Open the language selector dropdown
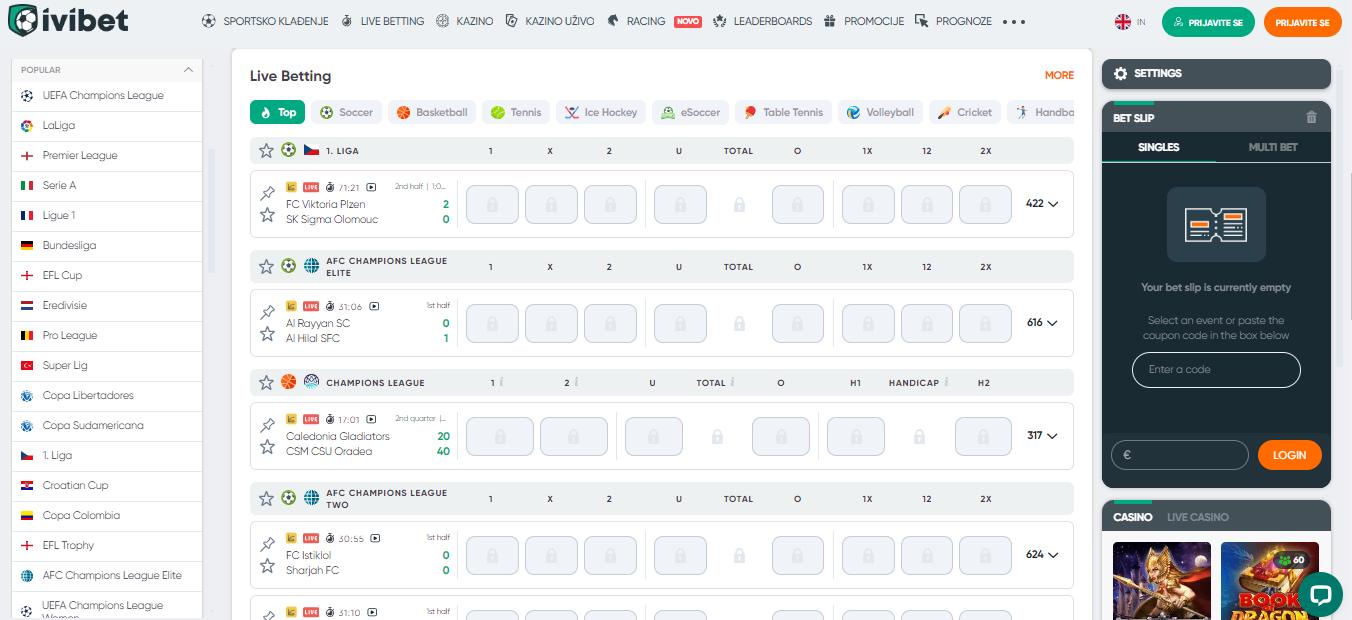 pos(1131,21)
